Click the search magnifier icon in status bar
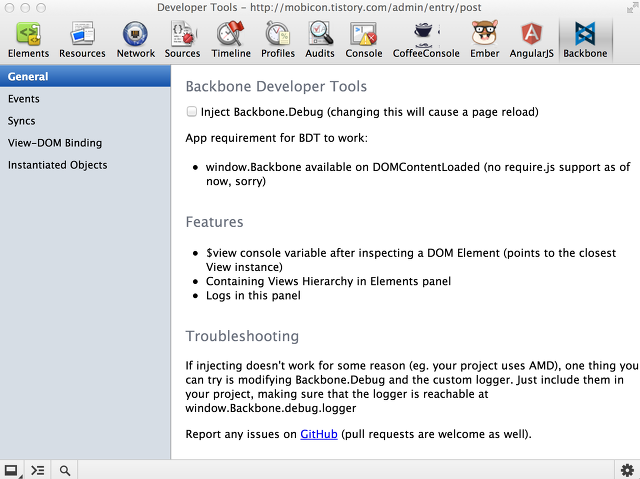The height and width of the screenshot is (479, 640). pos(64,470)
